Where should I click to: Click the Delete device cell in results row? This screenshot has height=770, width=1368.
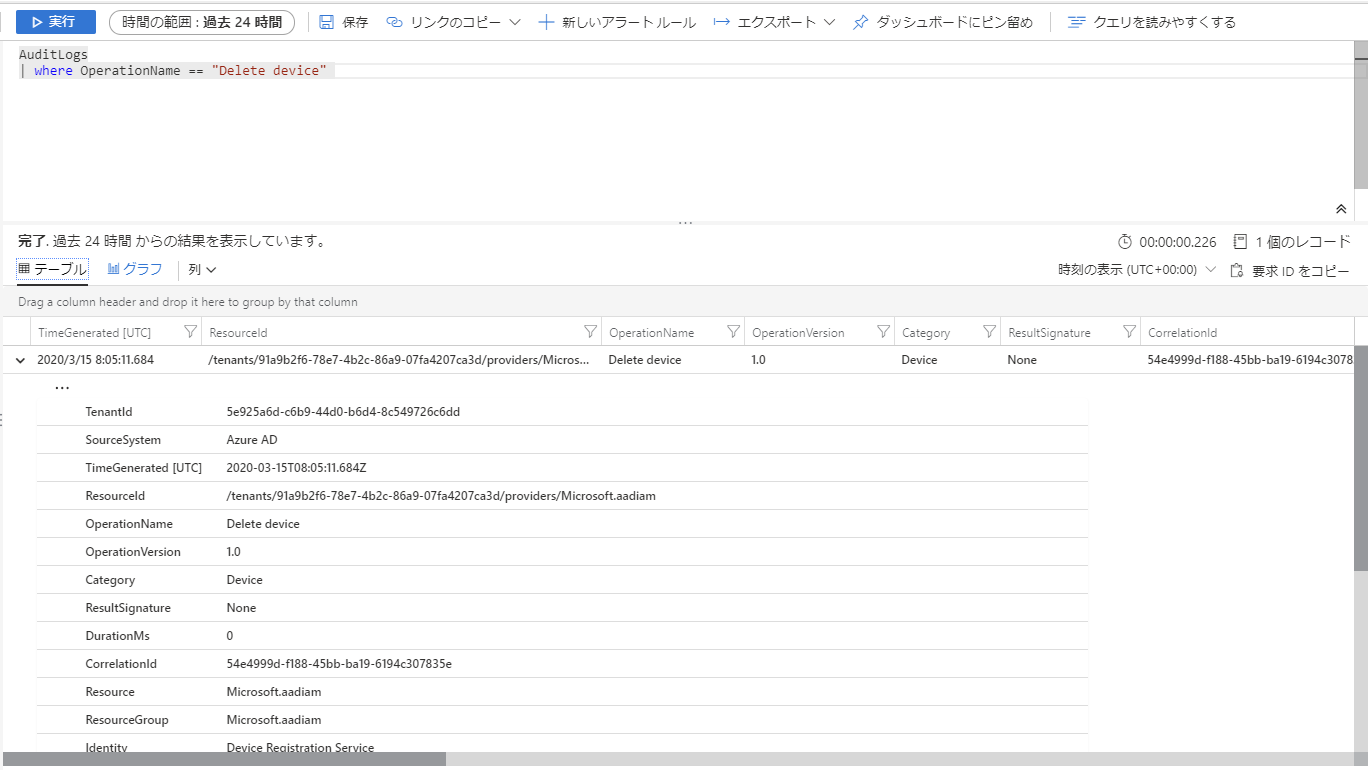pyautogui.click(x=645, y=360)
